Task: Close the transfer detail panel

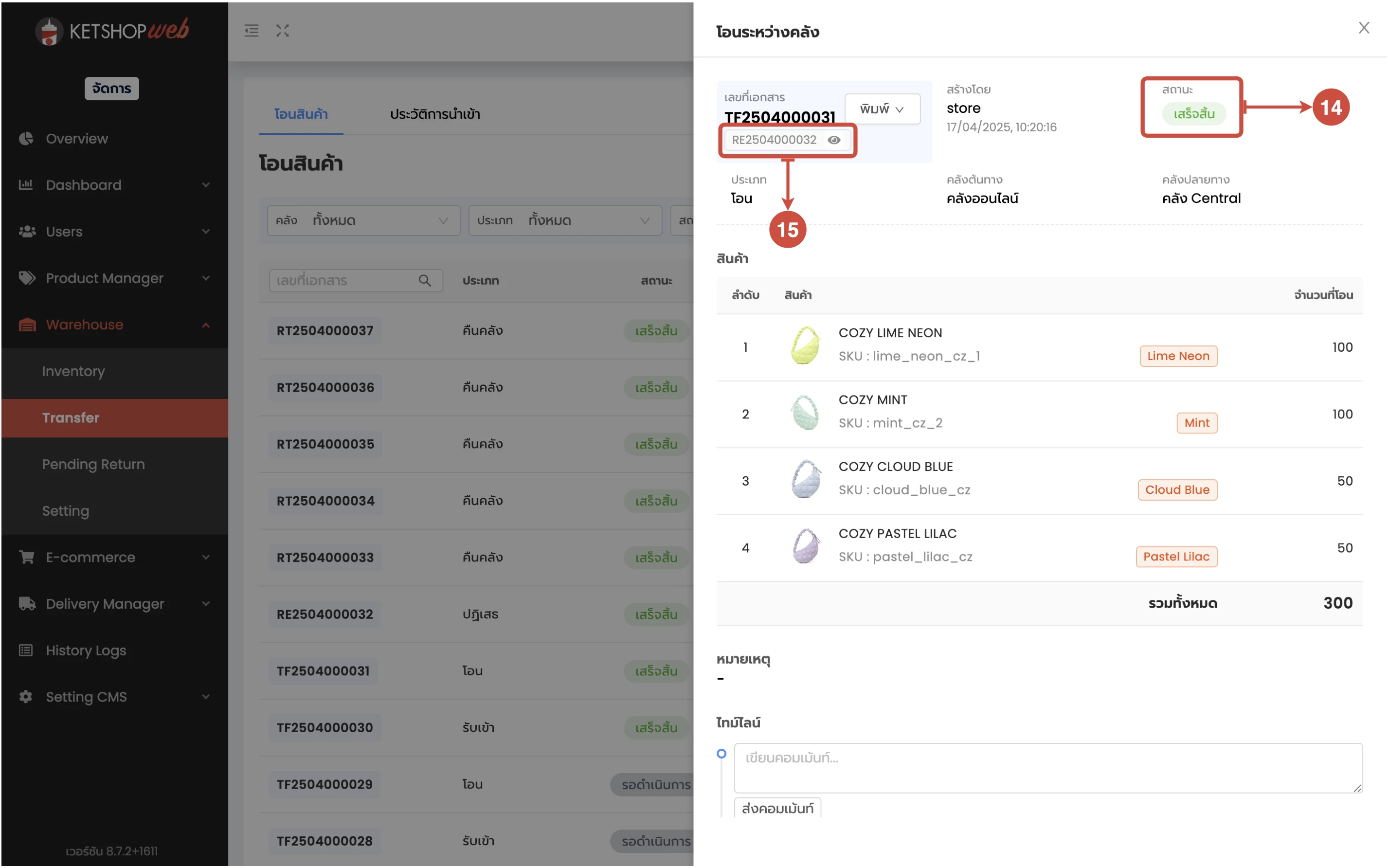Action: 1363,28
